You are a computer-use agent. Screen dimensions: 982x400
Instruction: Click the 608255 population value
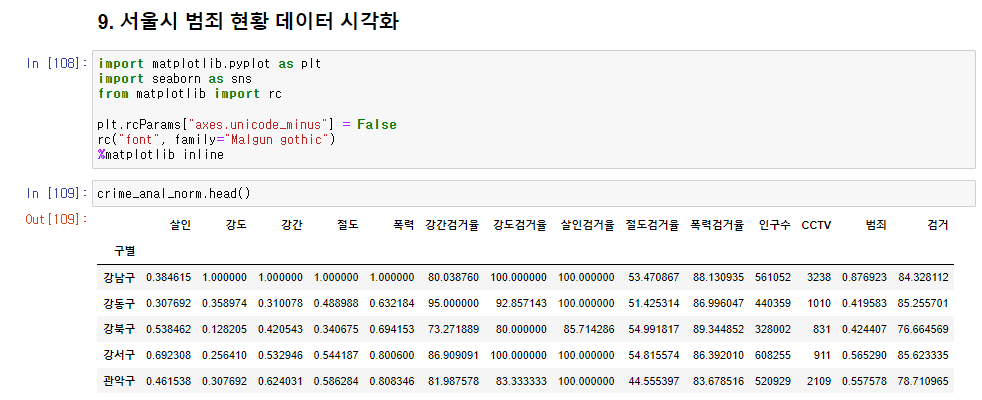pyautogui.click(x=773, y=355)
